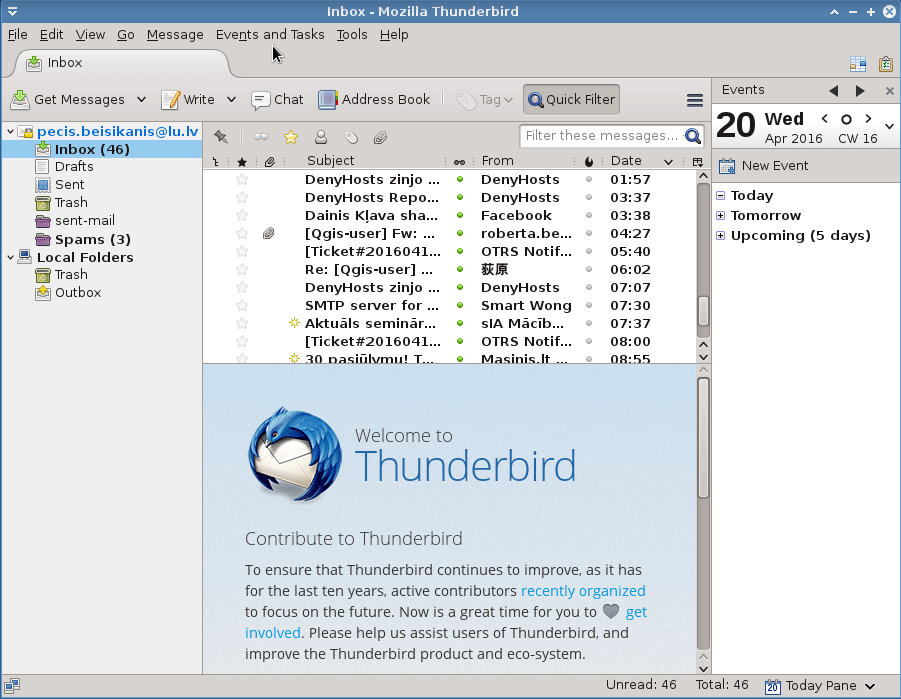Collapse the Local Folders tree
The height and width of the screenshot is (699, 901).
[10, 258]
